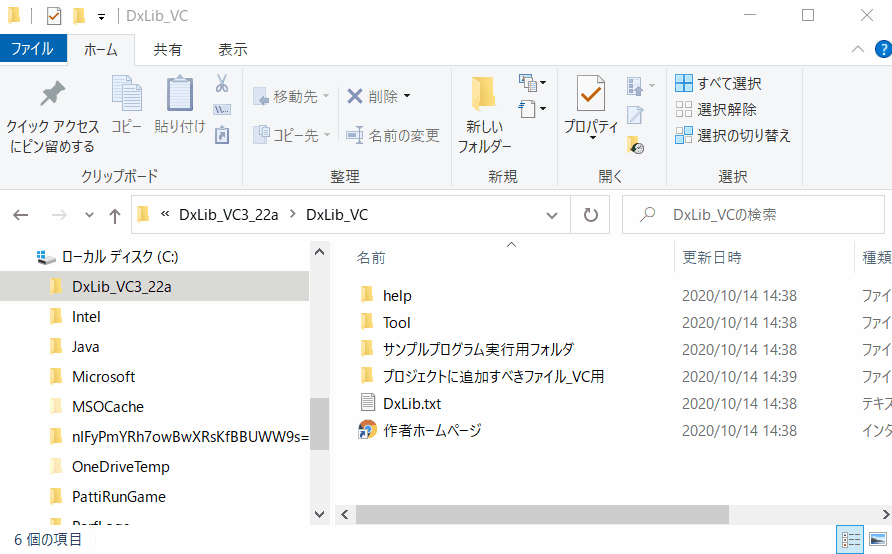The image size is (892, 554).
Task: Select MSOCache in the navigation pane
Action: (x=108, y=407)
